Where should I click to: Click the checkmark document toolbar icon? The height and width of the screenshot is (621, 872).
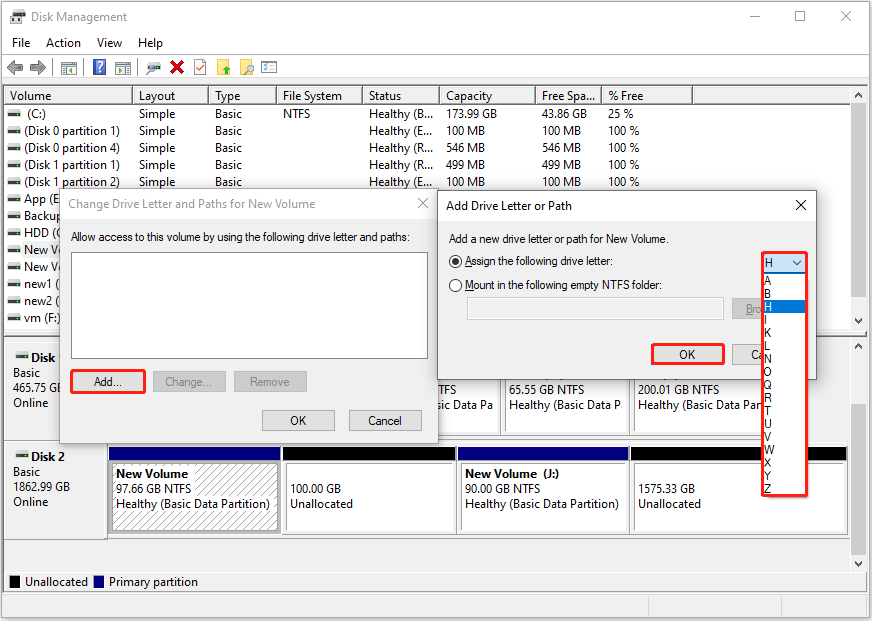(x=200, y=67)
